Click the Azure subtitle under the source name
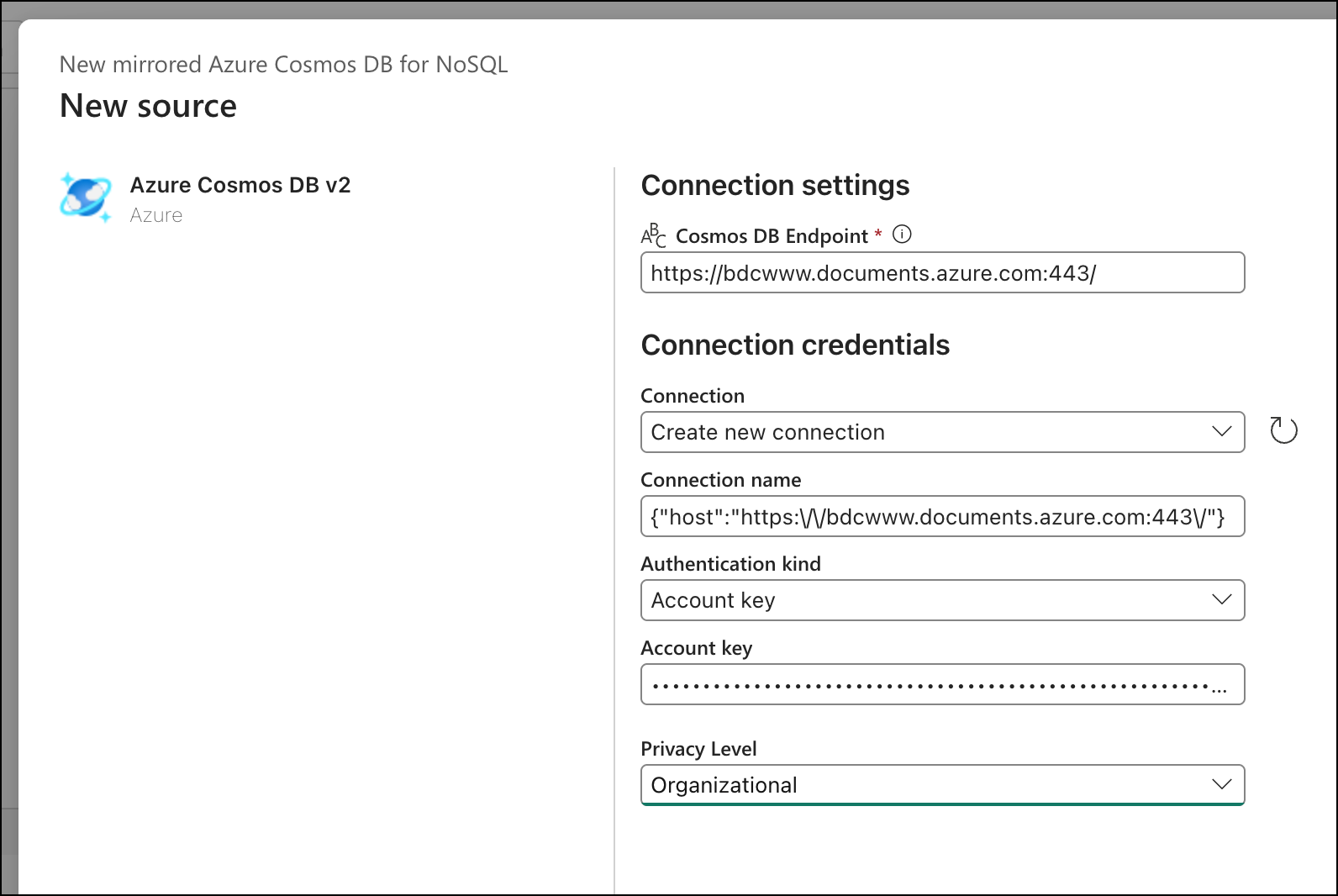The width and height of the screenshot is (1338, 896). point(156,215)
